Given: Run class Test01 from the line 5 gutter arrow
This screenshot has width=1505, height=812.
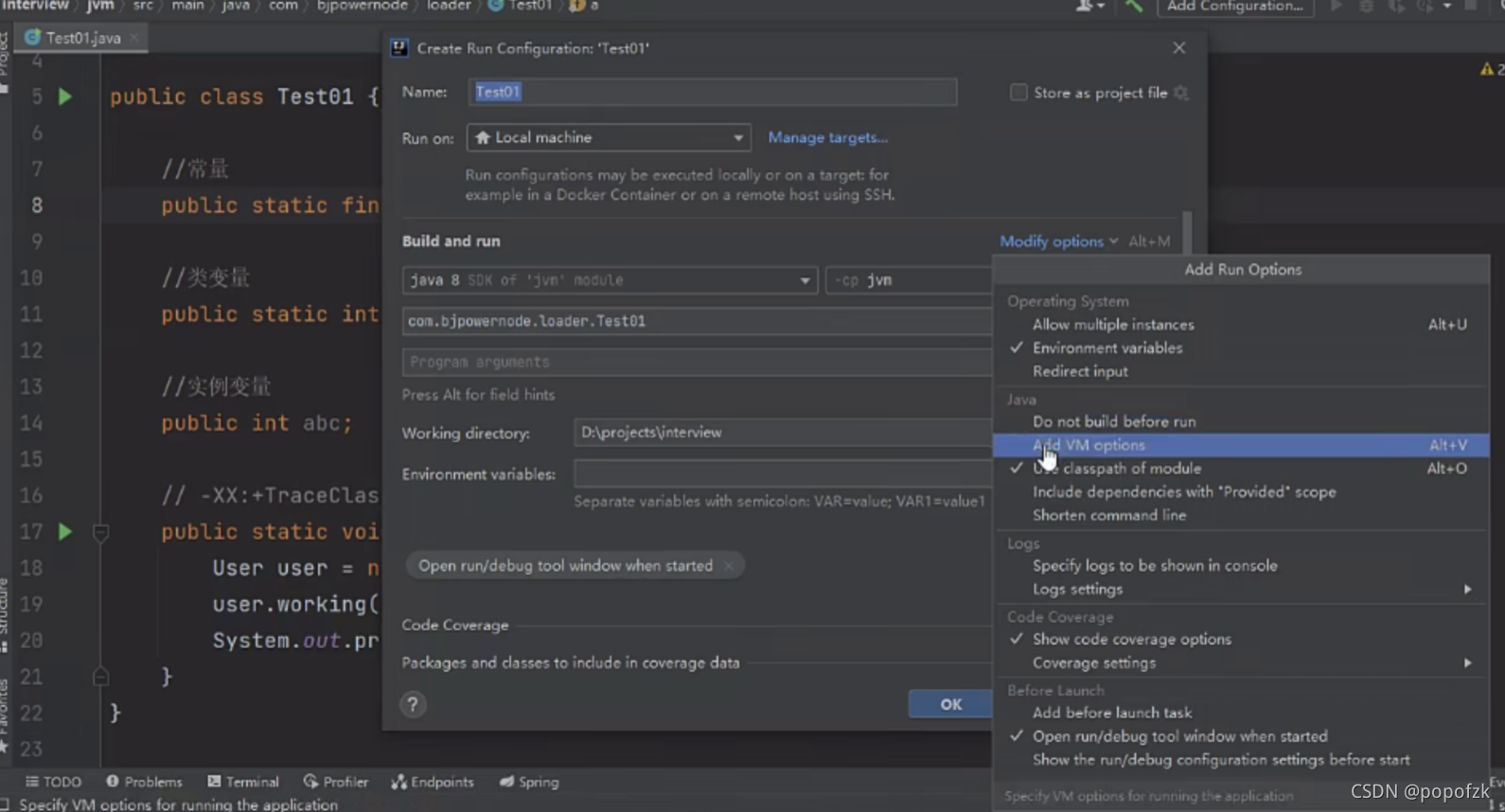Looking at the screenshot, I should coord(64,97).
